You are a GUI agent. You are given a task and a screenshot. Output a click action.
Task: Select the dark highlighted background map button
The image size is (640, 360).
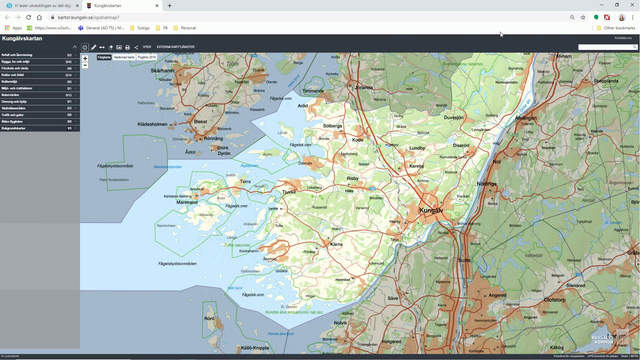(104, 58)
